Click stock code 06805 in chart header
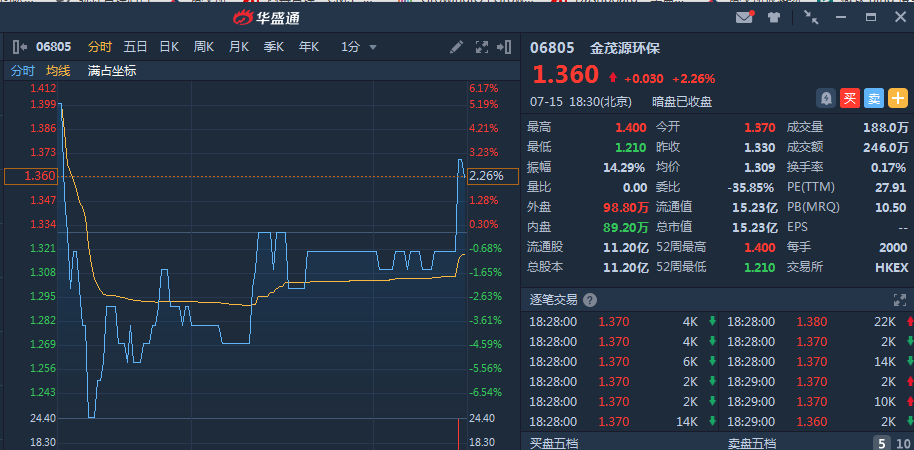Image resolution: width=914 pixels, height=450 pixels. click(54, 47)
